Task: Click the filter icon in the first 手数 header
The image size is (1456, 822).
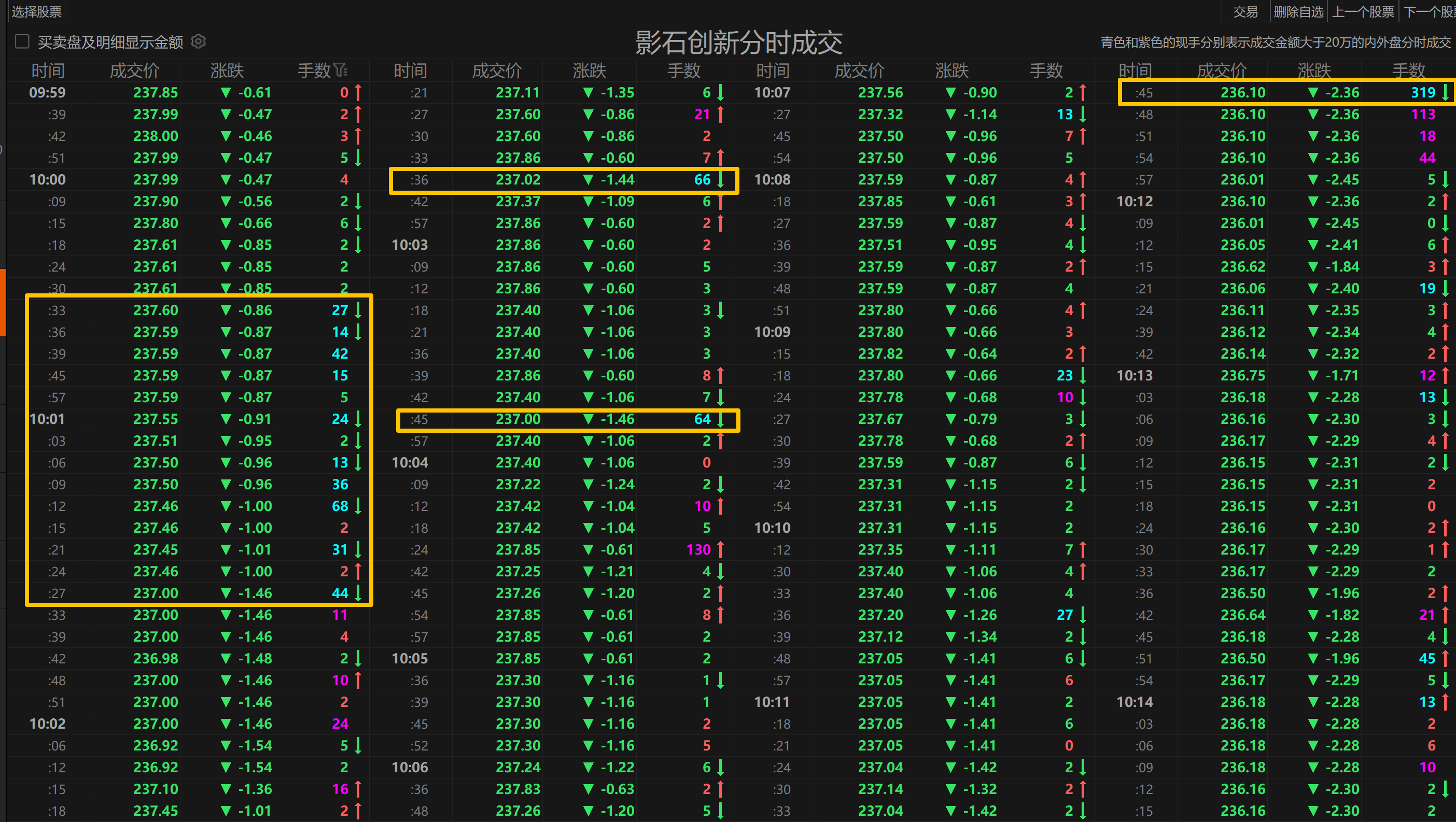Action: pos(341,70)
